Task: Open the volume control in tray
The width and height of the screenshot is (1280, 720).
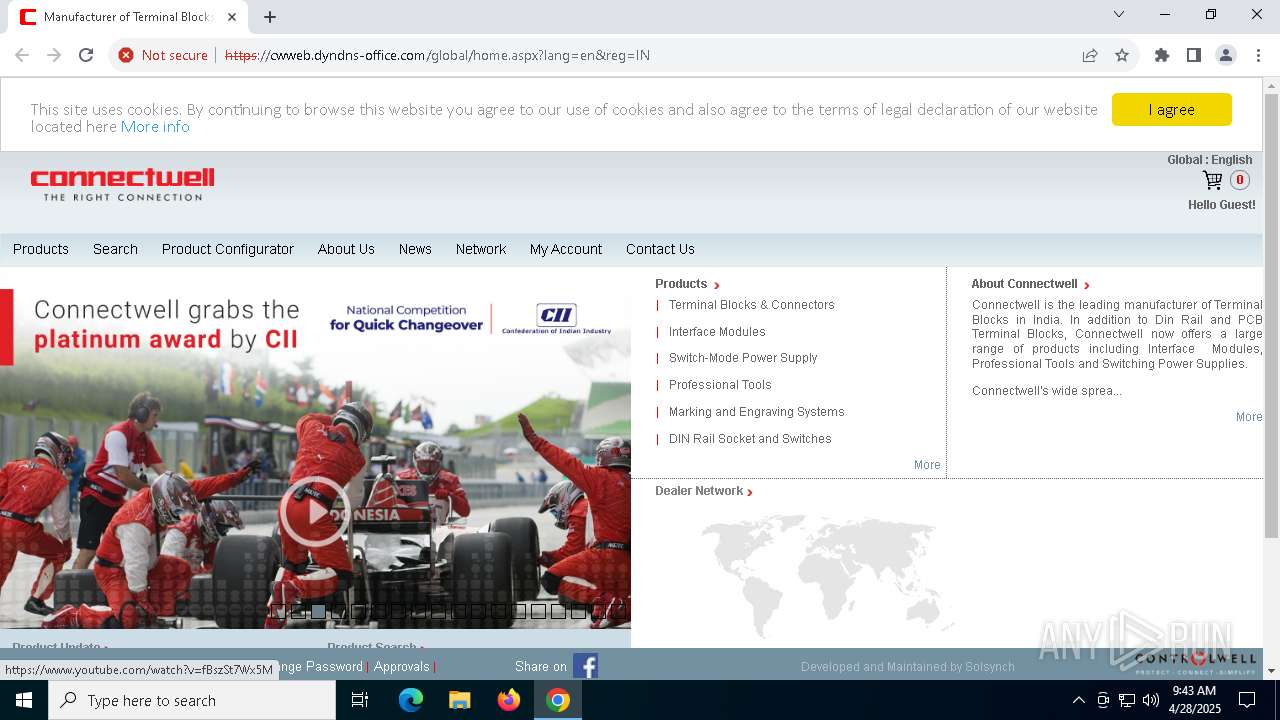Action: point(1151,700)
